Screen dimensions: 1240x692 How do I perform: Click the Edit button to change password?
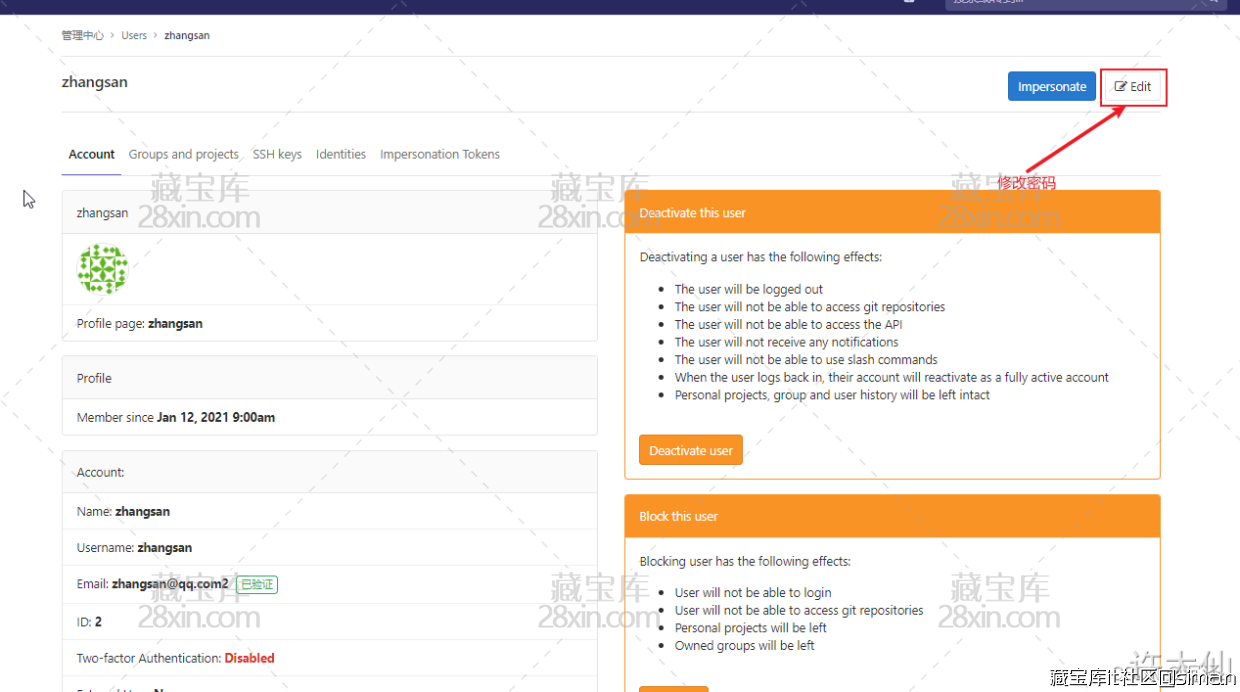(x=1133, y=87)
